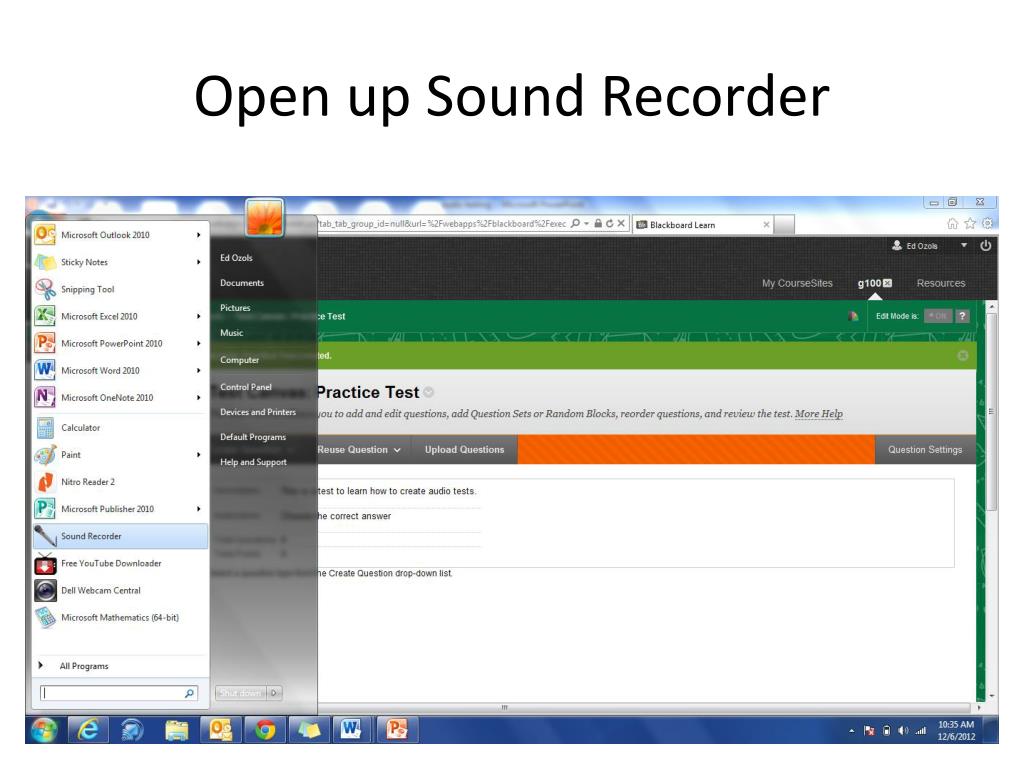Show hidden tray icons arrow
1024x768 pixels.
pos(852,731)
